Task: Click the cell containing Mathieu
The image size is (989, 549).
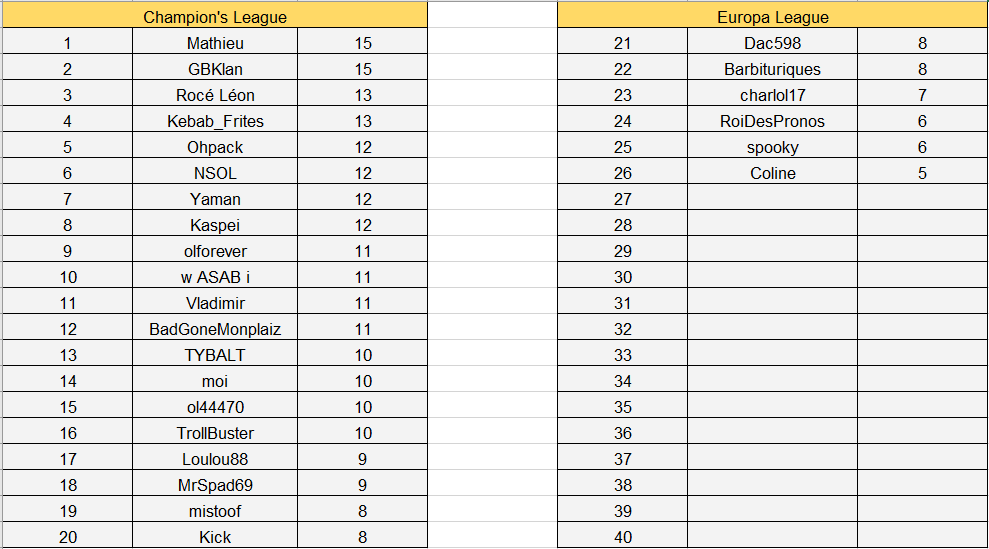Action: click(x=215, y=43)
